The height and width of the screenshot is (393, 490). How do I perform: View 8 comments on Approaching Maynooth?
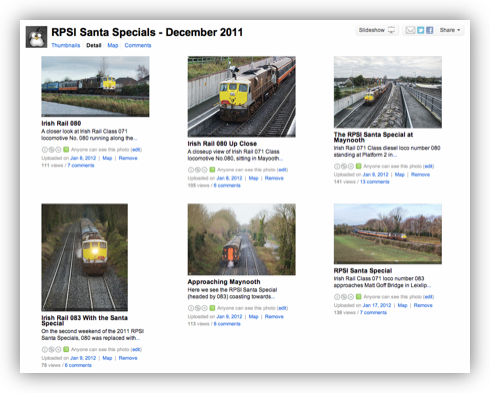(227, 324)
